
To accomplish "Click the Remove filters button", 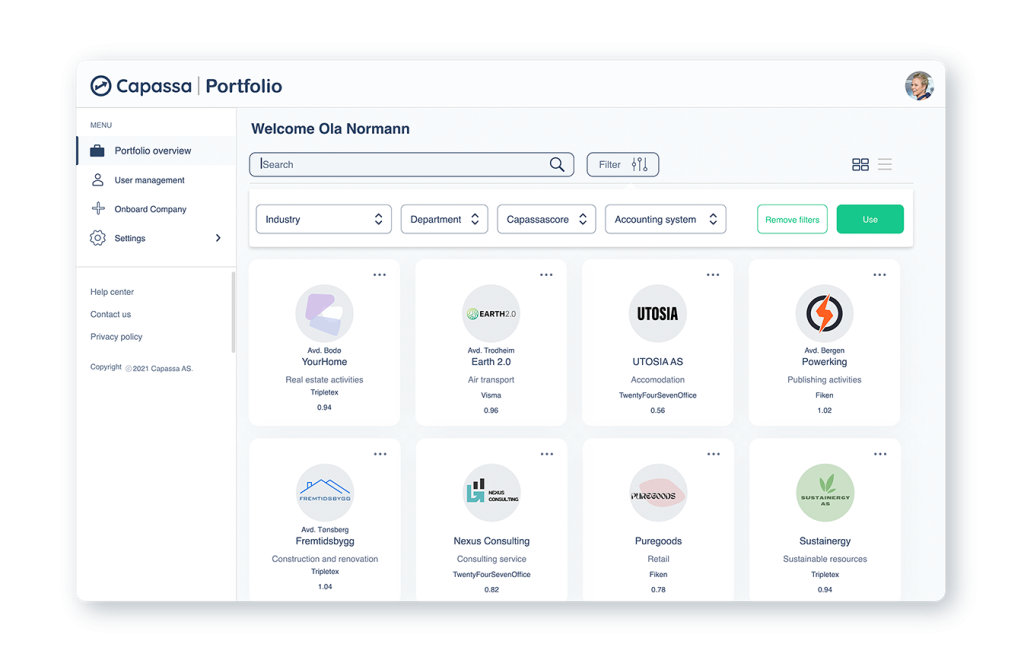I will (792, 219).
